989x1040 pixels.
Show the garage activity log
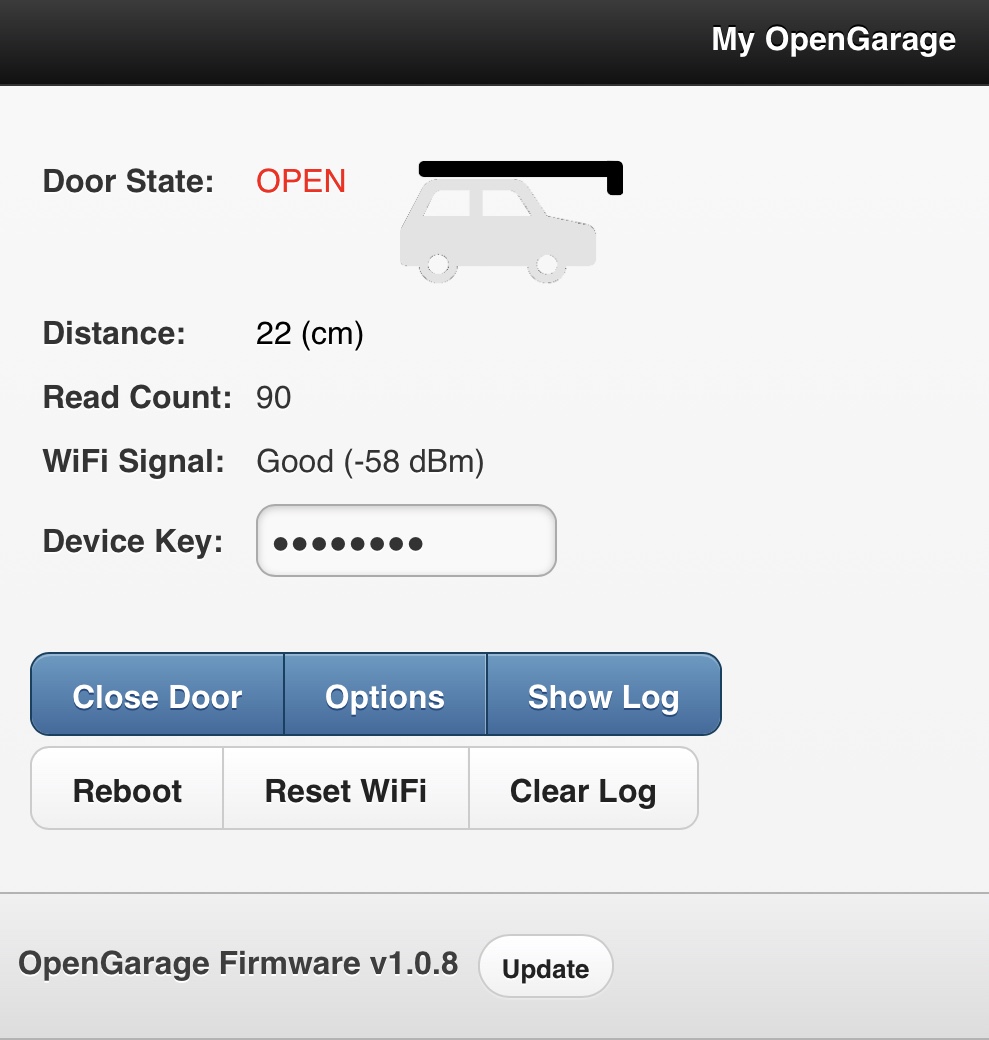point(603,696)
